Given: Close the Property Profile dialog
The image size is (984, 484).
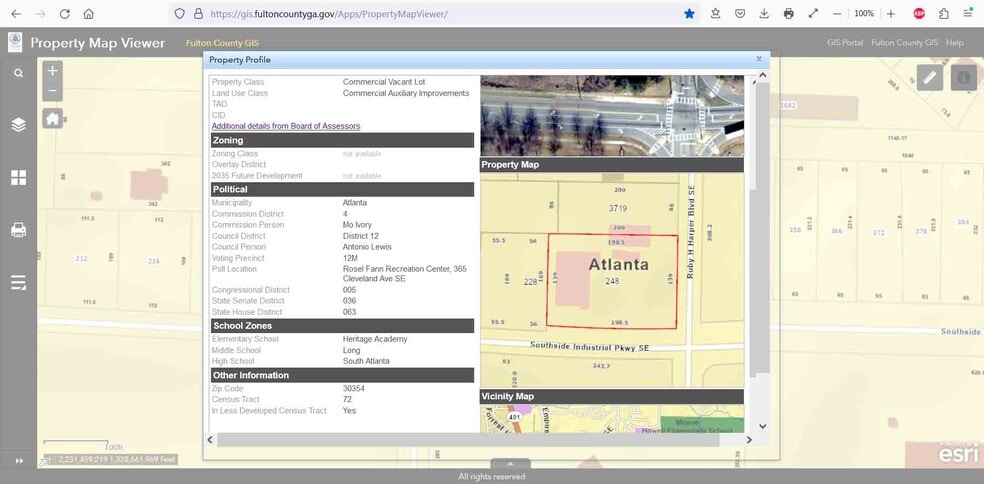Looking at the screenshot, I should click(x=758, y=59).
